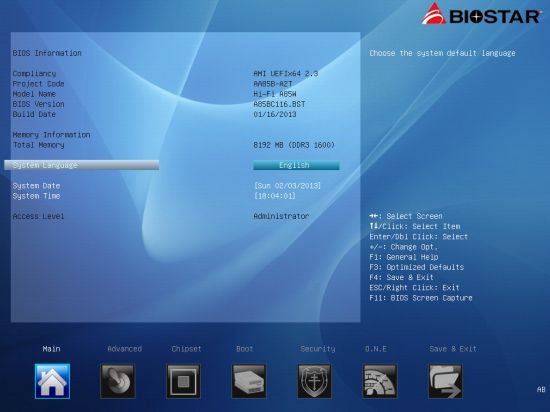
Task: Edit the System Date value field
Action: [287, 185]
